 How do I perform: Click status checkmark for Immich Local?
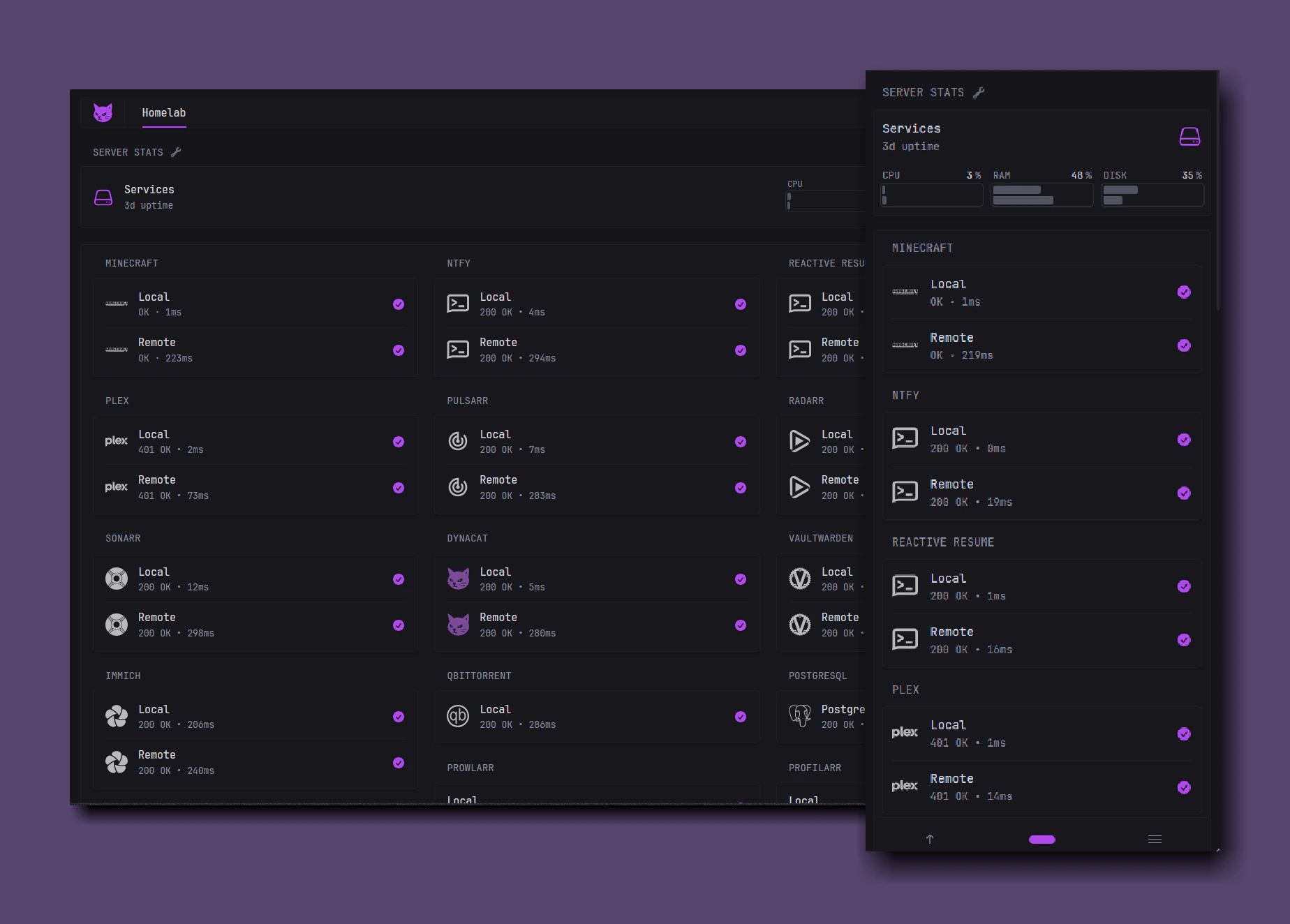click(399, 717)
